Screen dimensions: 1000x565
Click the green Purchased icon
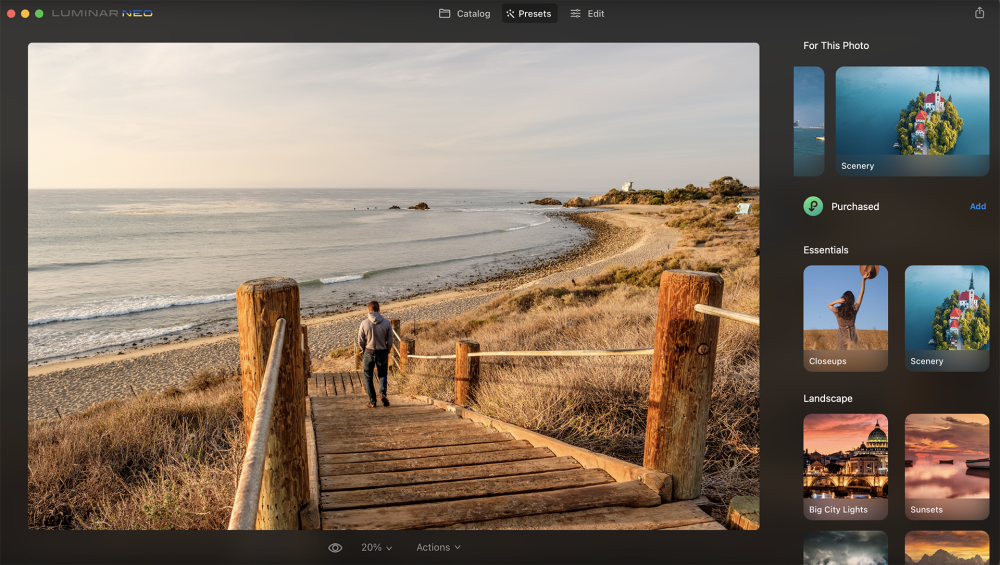813,207
